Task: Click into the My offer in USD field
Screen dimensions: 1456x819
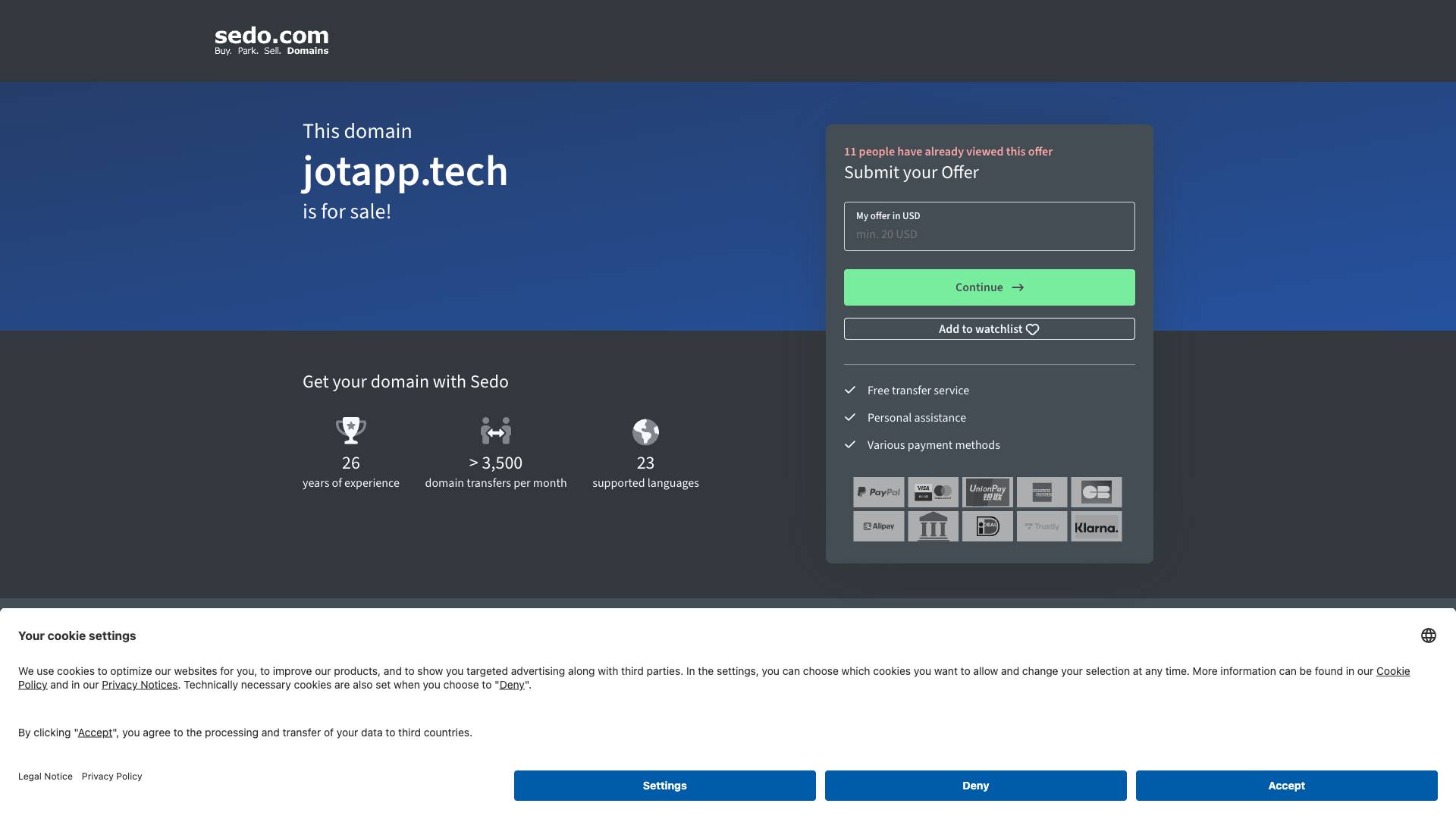Action: [989, 234]
